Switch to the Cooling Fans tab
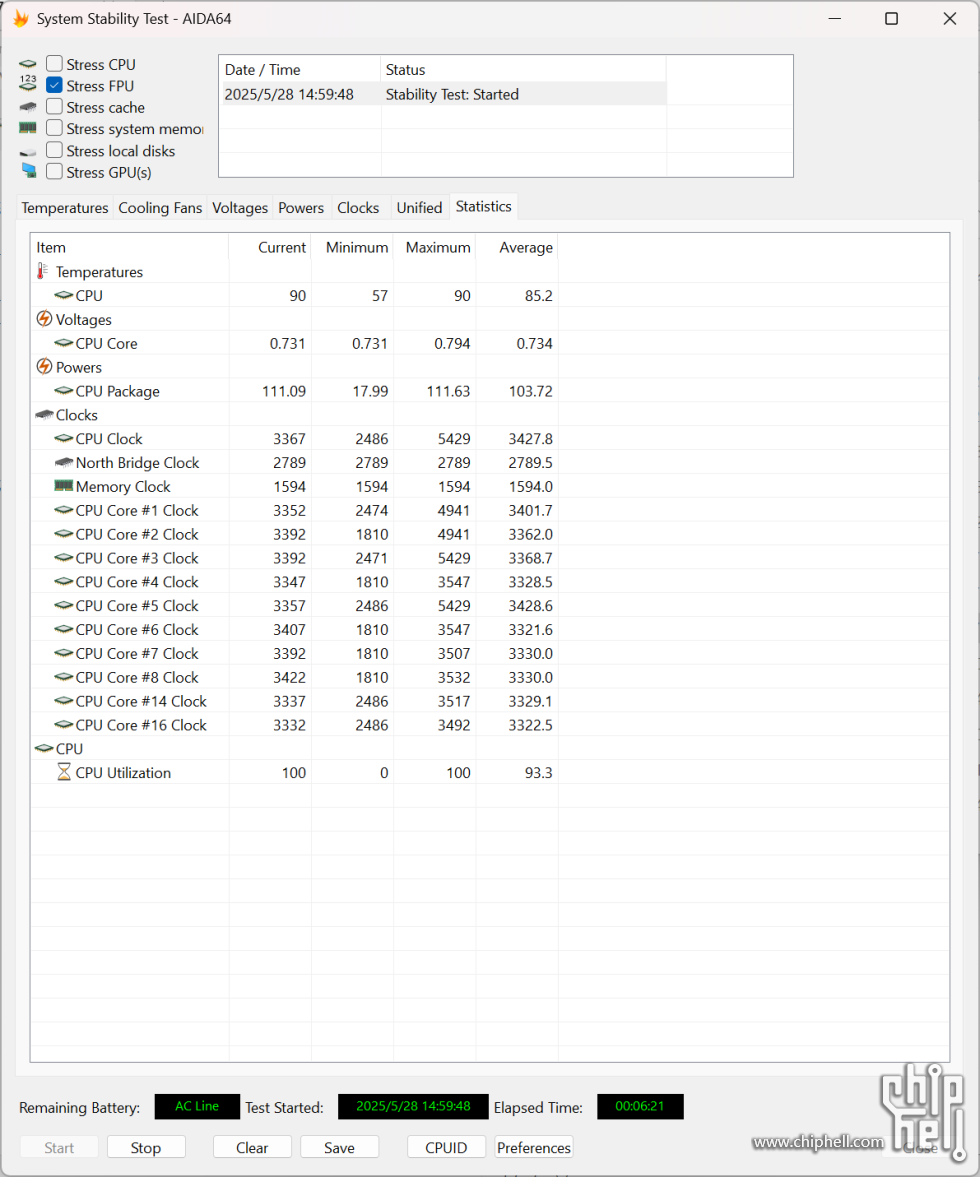The height and width of the screenshot is (1177, 980). click(x=160, y=208)
